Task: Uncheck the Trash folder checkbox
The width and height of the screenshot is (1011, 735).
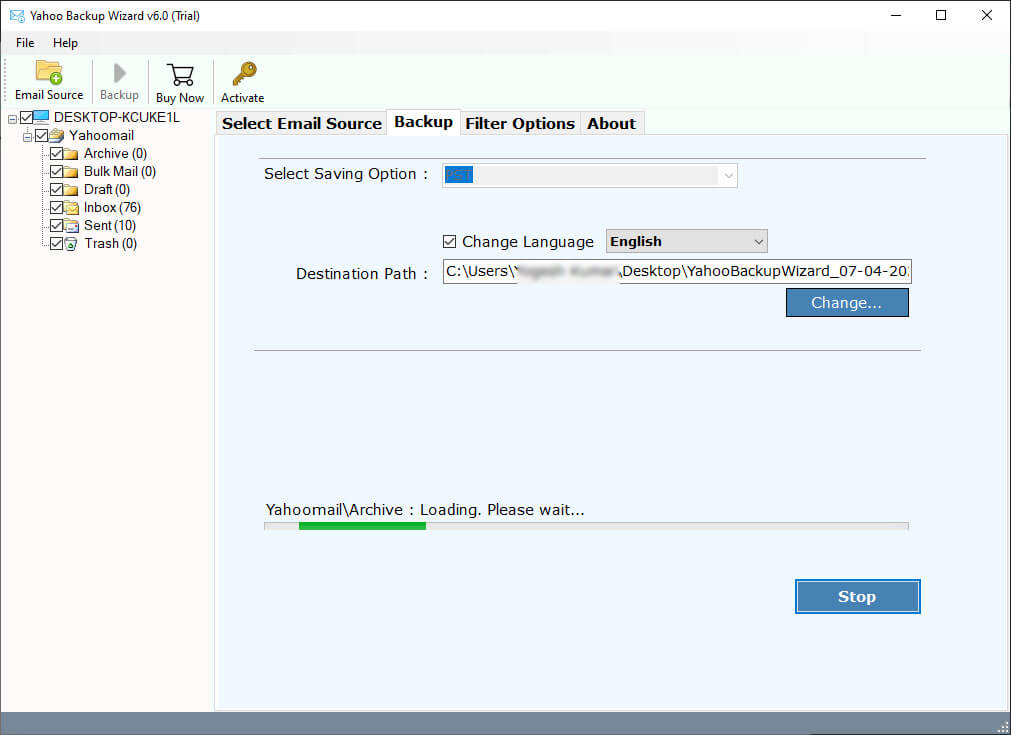Action: pos(56,244)
